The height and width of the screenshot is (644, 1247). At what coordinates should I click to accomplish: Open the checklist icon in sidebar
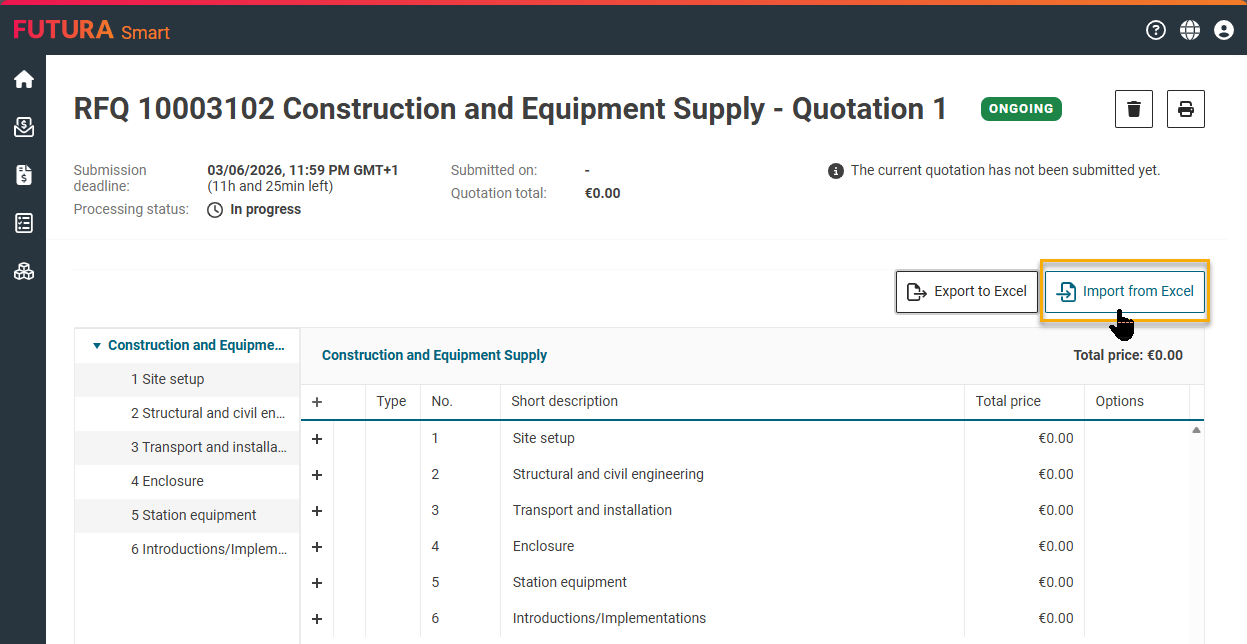(x=23, y=223)
